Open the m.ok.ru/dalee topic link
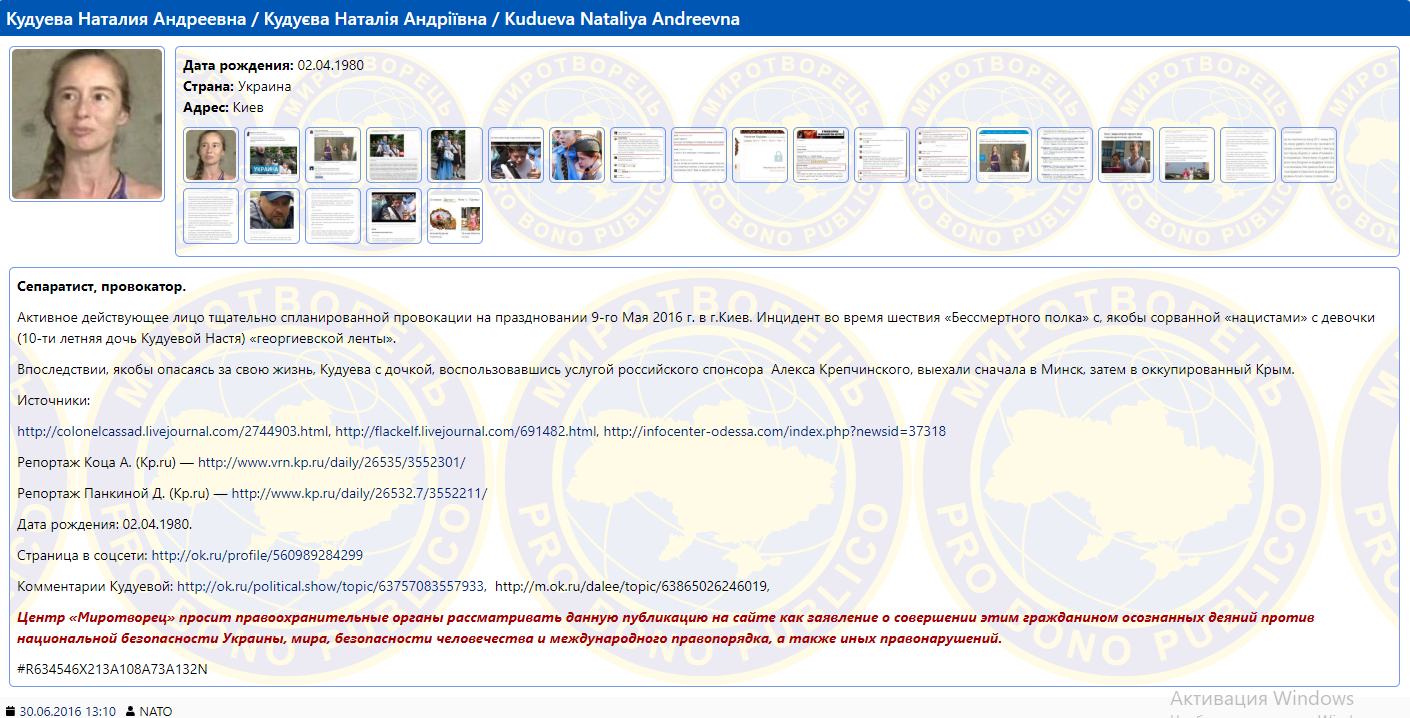 (631, 586)
